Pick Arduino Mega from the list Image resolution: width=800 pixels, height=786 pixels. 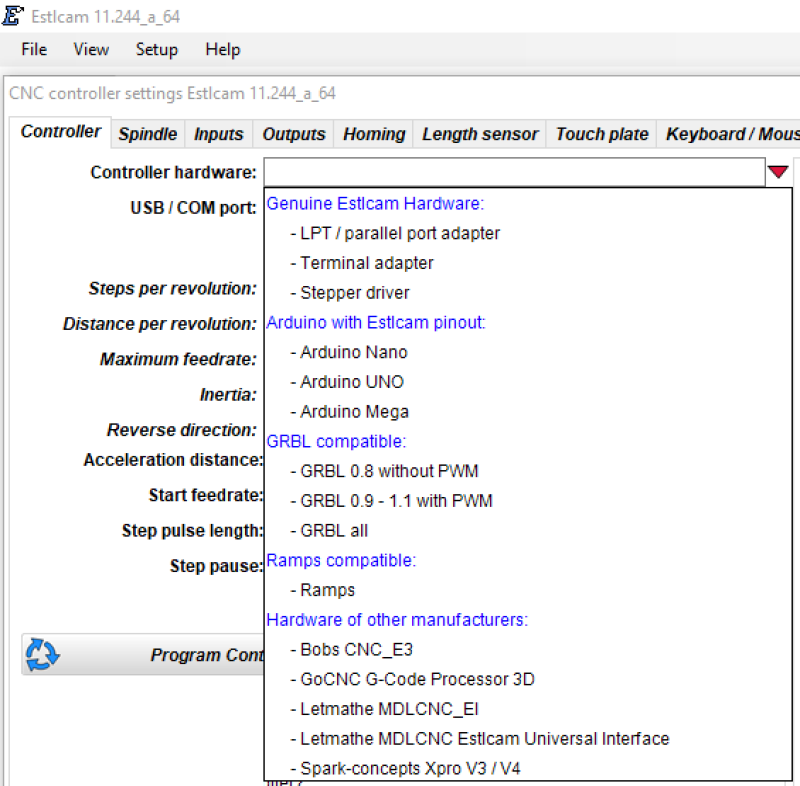tap(528, 412)
